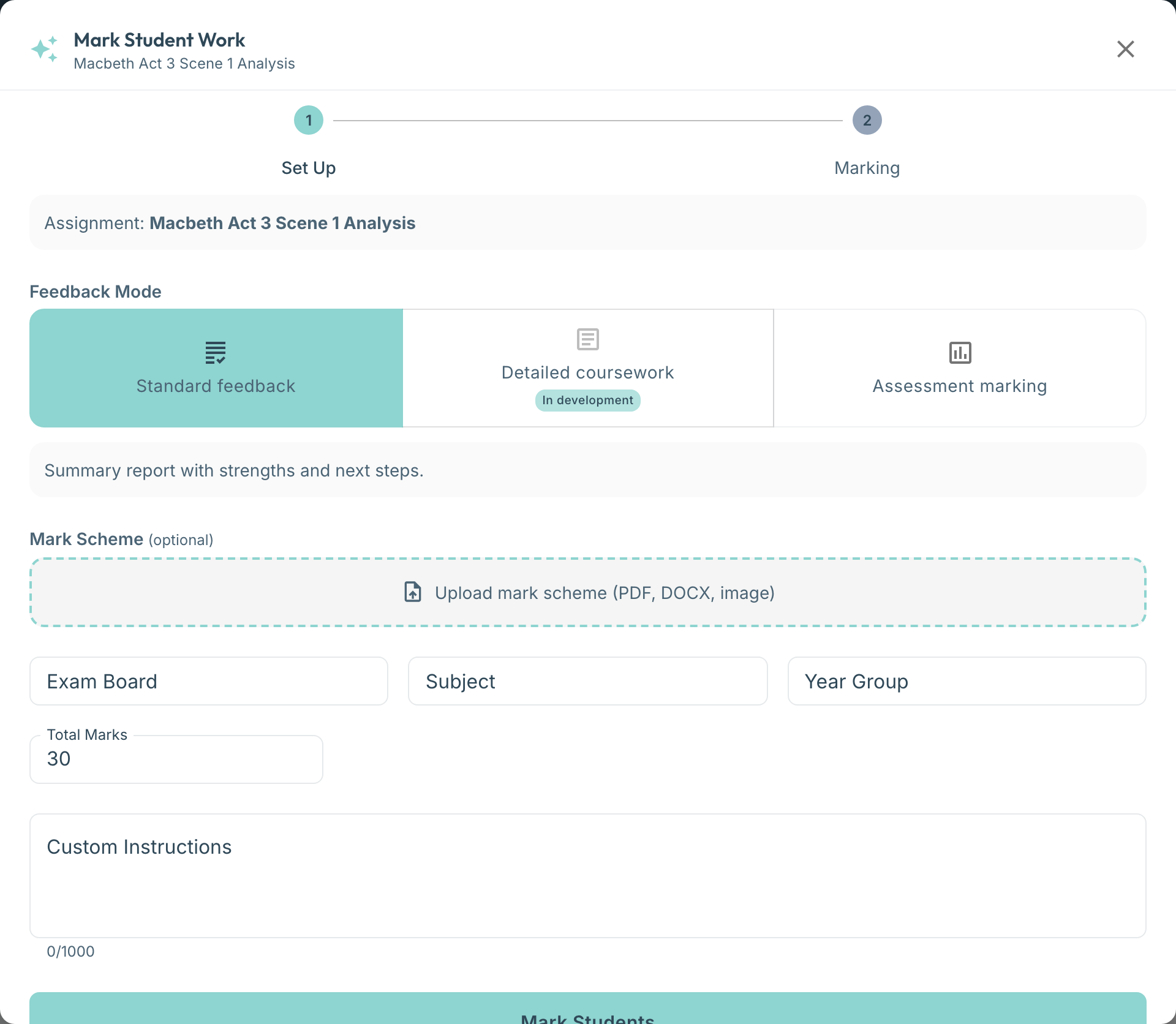Click the step 1 Set Up circle
This screenshot has height=1024, width=1176.
pyautogui.click(x=309, y=120)
